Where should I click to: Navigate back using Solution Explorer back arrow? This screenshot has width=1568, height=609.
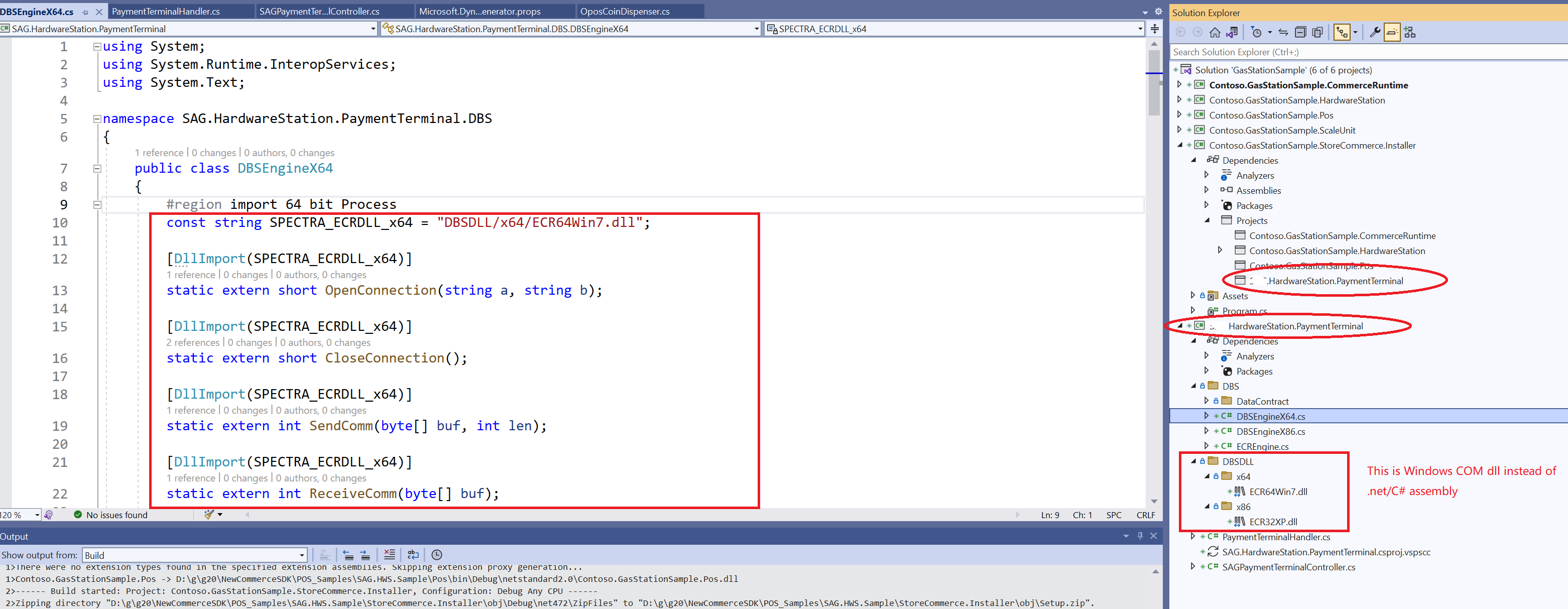click(x=1180, y=32)
